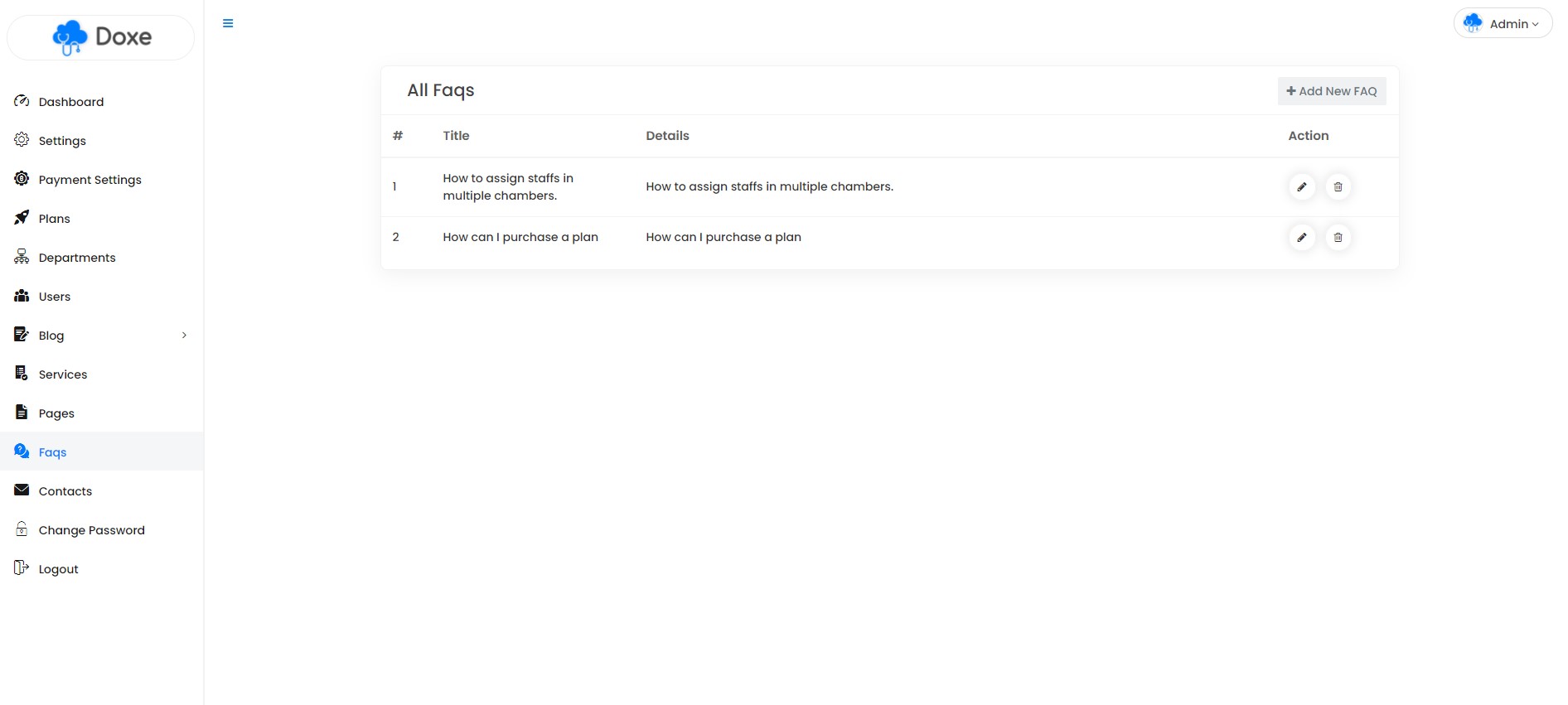Open the Admin user dropdown
1568x705 pixels.
click(1503, 23)
